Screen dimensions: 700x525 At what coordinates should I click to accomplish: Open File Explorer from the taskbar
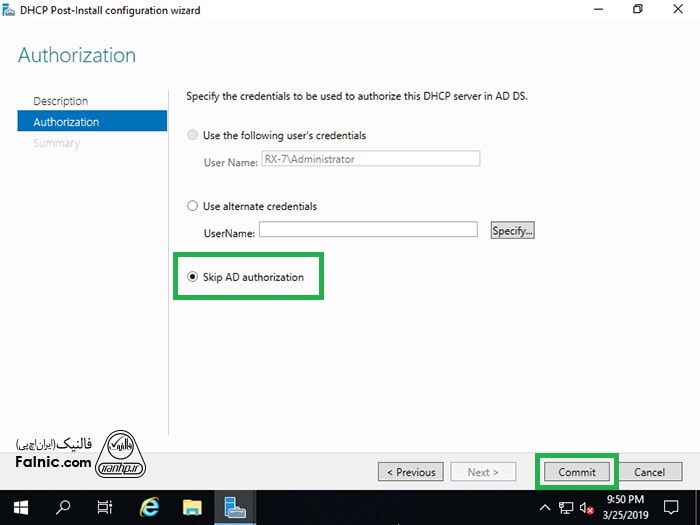192,507
